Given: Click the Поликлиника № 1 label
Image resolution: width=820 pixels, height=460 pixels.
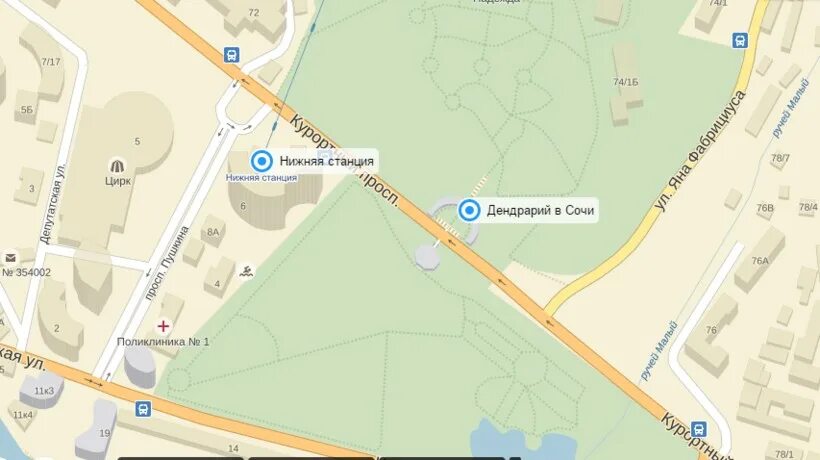Looking at the screenshot, I should pos(163,342).
